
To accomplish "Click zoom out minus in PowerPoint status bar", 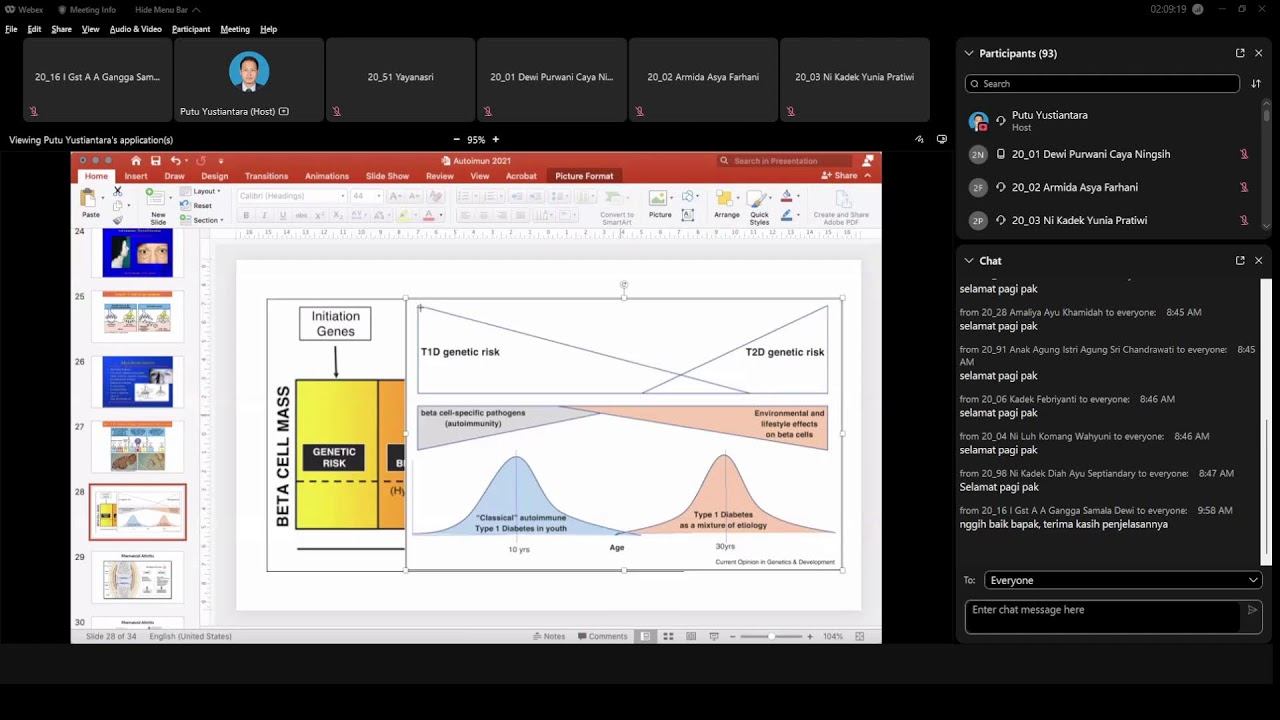I will click(733, 636).
